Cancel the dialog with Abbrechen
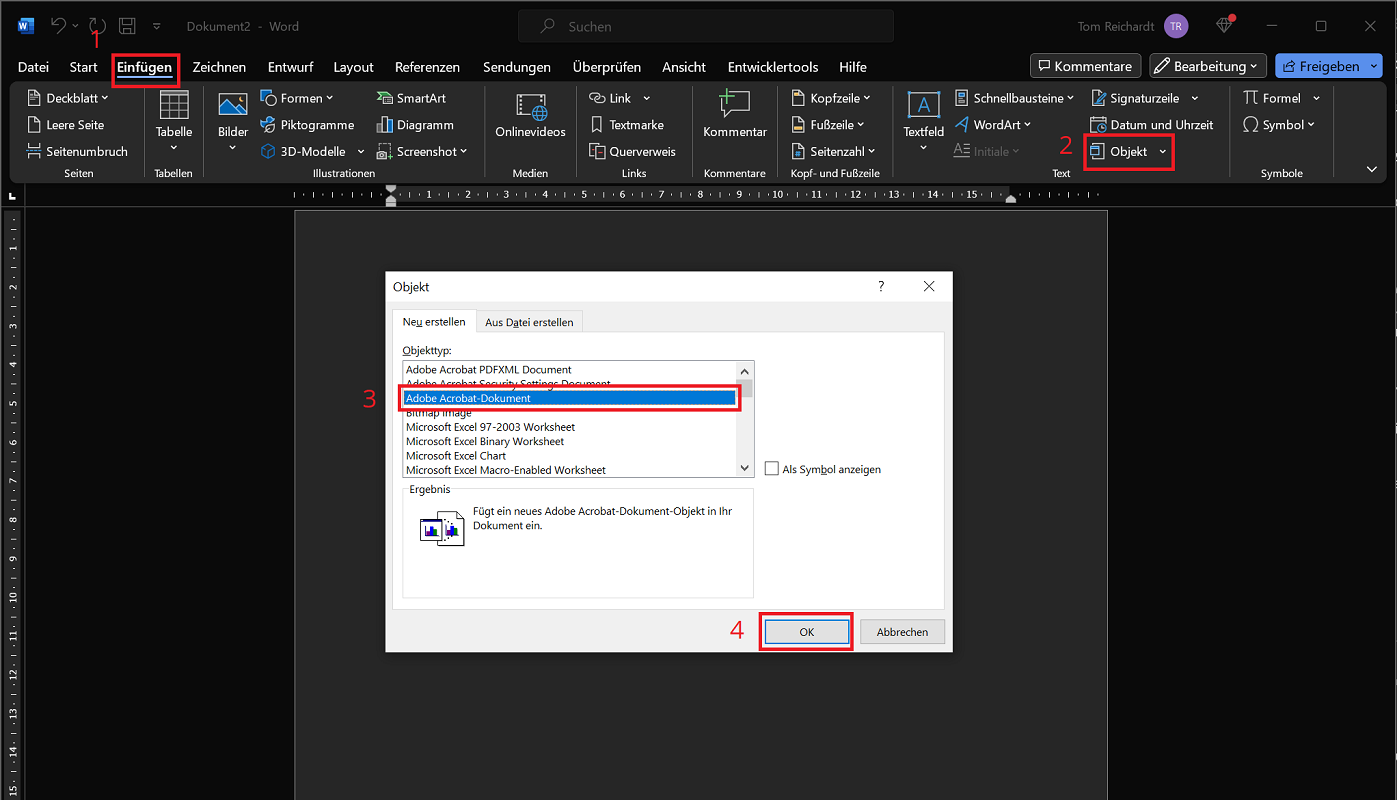Viewport: 1397px width, 800px height. pyautogui.click(x=902, y=632)
